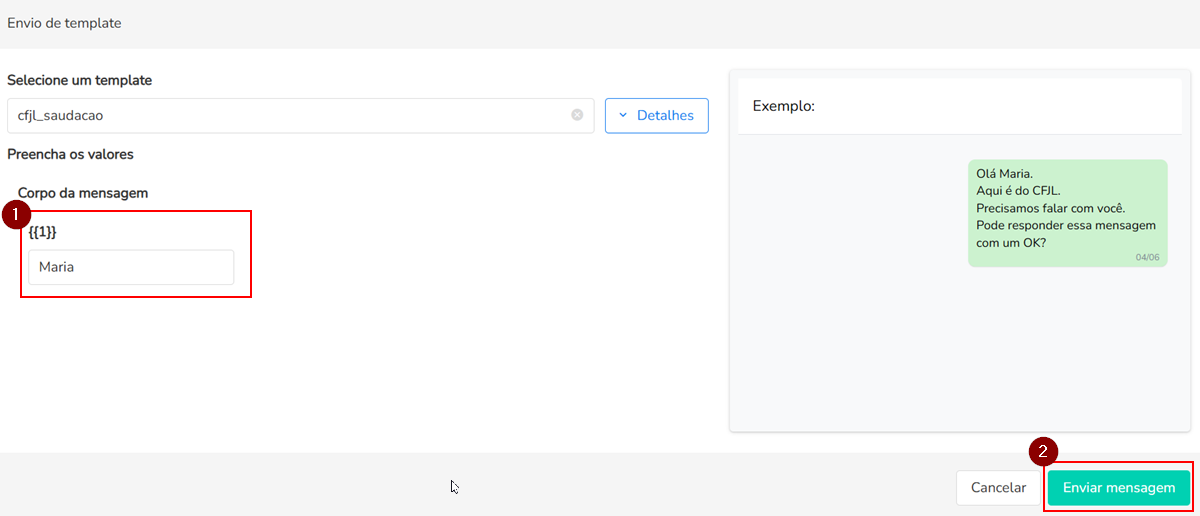Click the red numbered marker 2
This screenshot has width=1200, height=516.
(1043, 452)
